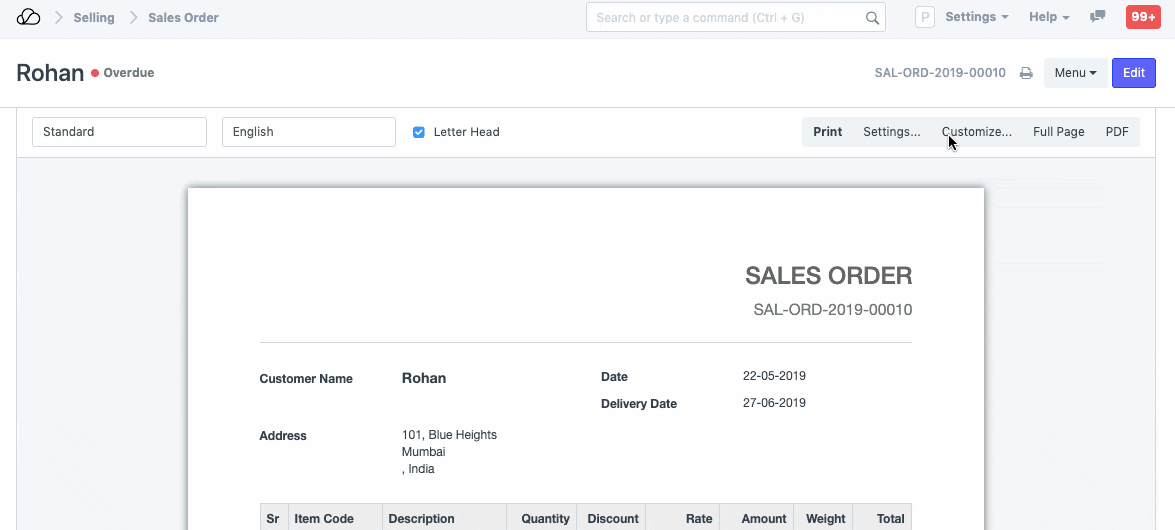Open print Settings... option
1175x530 pixels.
(891, 132)
